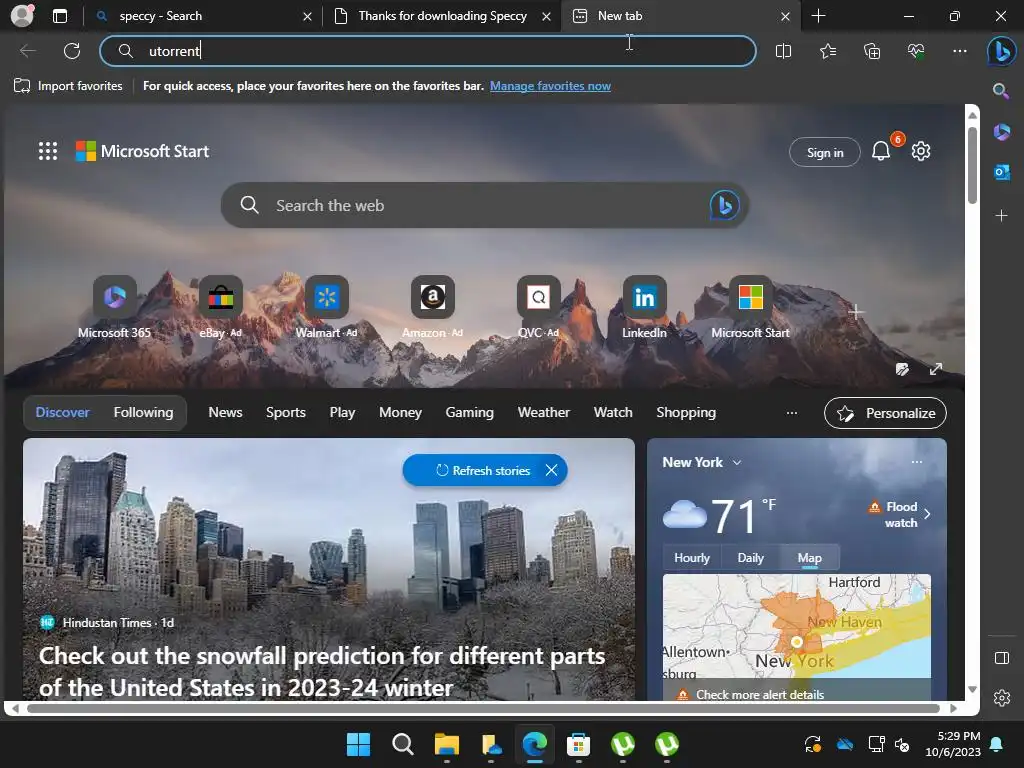Select the Discover feed tab
Screen dimensions: 1024x768
pos(62,413)
